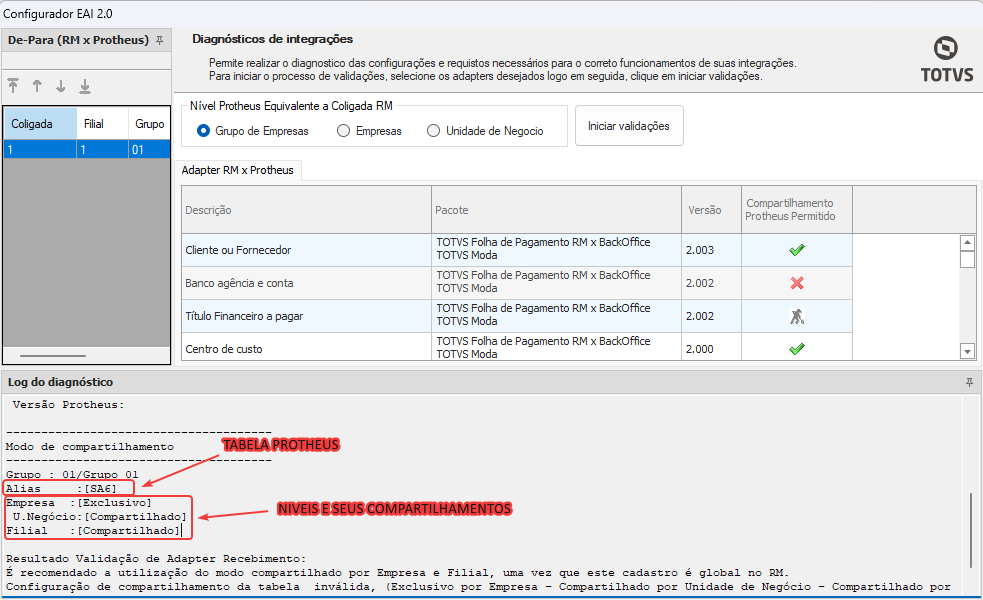Click Compartilhamento Protheus Permitido header
The height and width of the screenshot is (600, 983).
(x=796, y=210)
